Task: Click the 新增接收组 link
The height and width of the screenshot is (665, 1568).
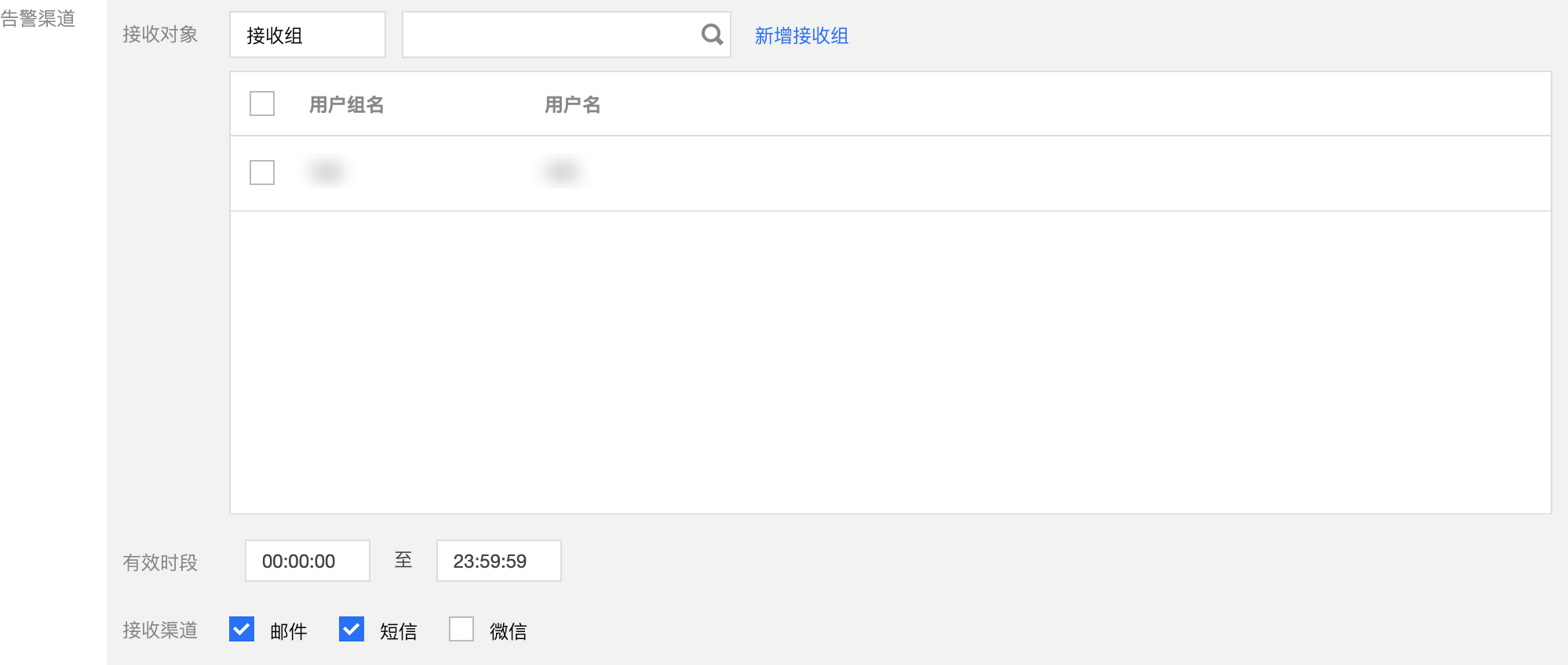Action: pos(801,35)
